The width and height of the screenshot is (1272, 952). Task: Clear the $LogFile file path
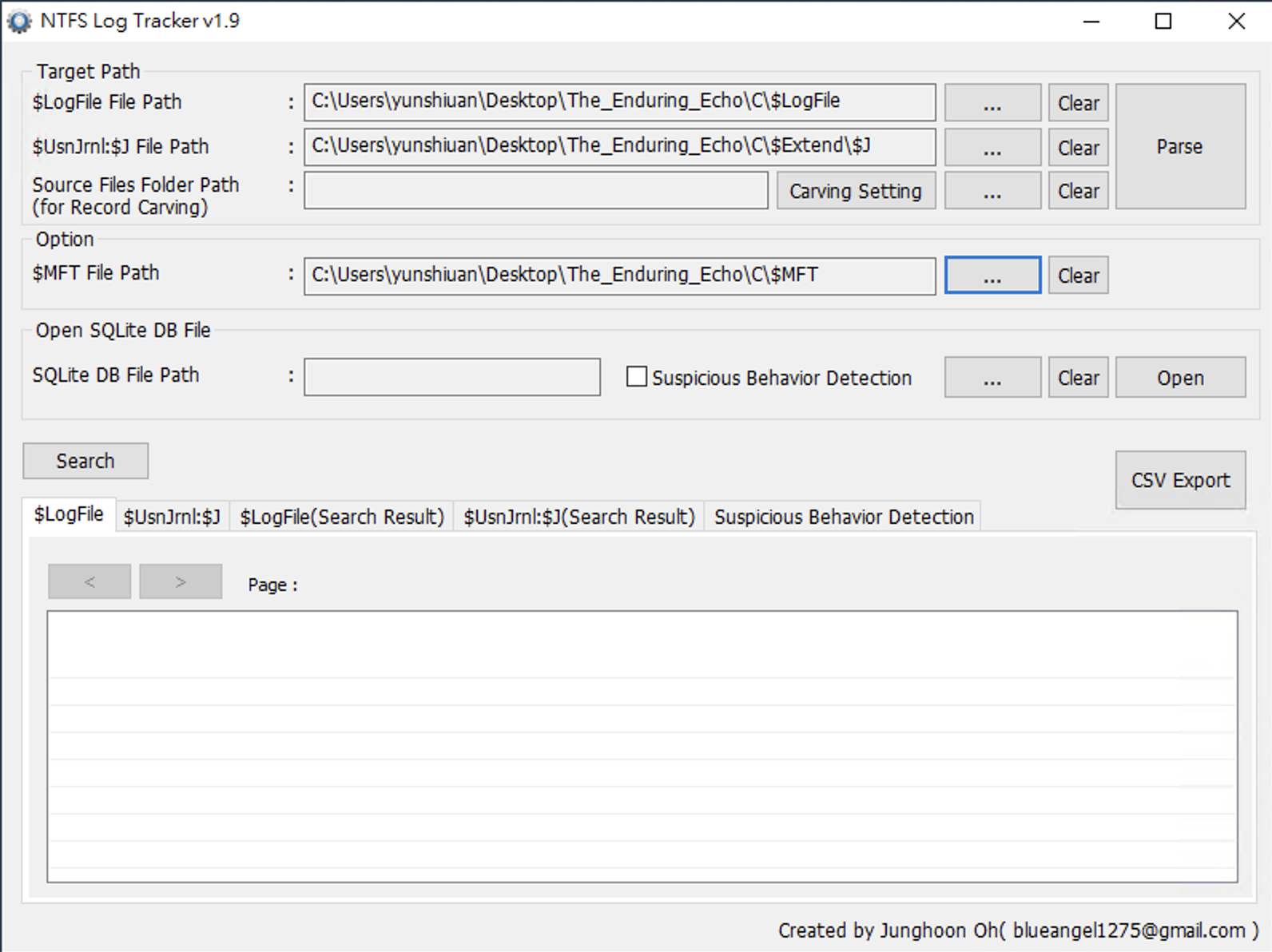1078,103
